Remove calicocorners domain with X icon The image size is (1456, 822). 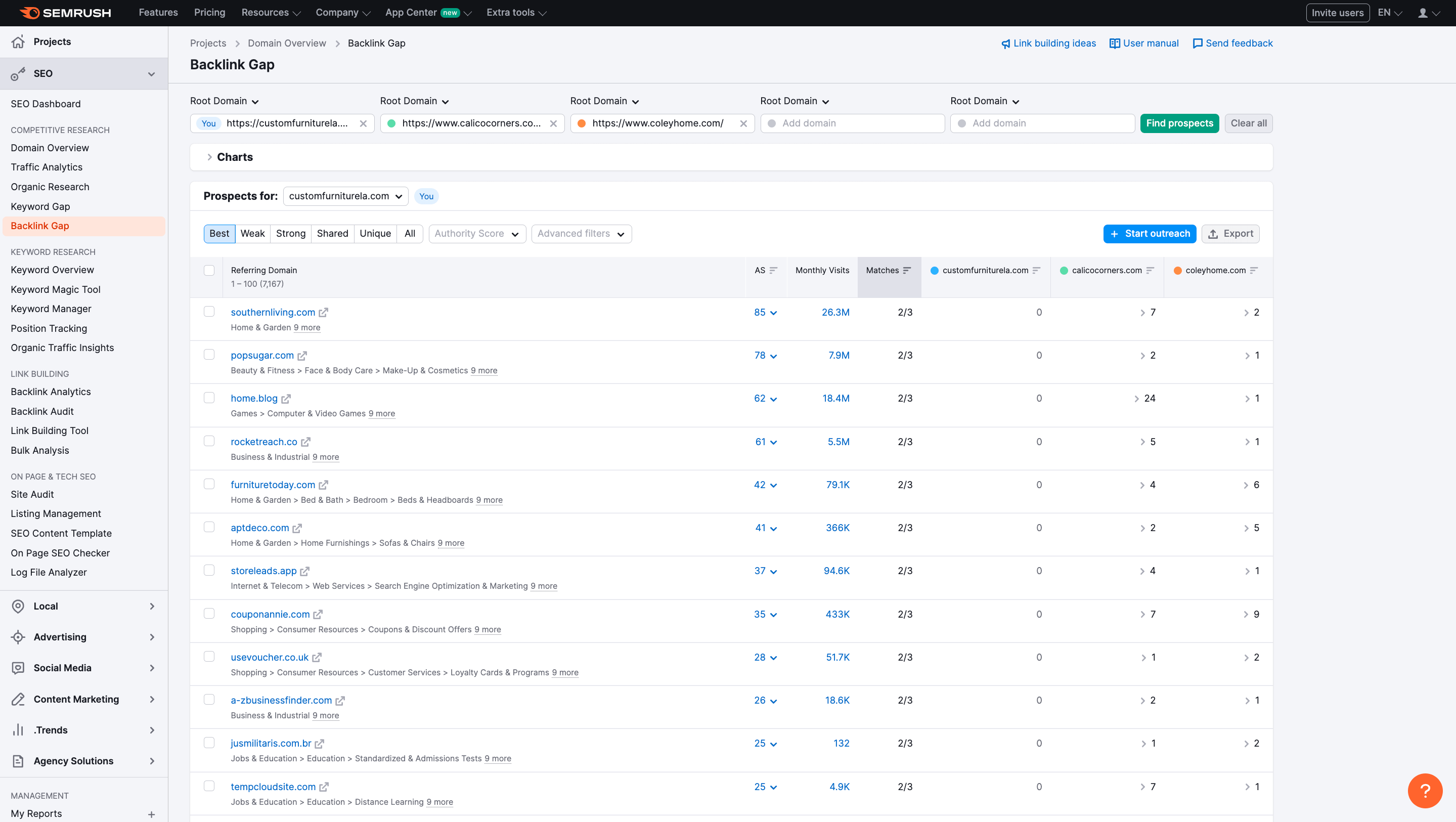click(553, 124)
